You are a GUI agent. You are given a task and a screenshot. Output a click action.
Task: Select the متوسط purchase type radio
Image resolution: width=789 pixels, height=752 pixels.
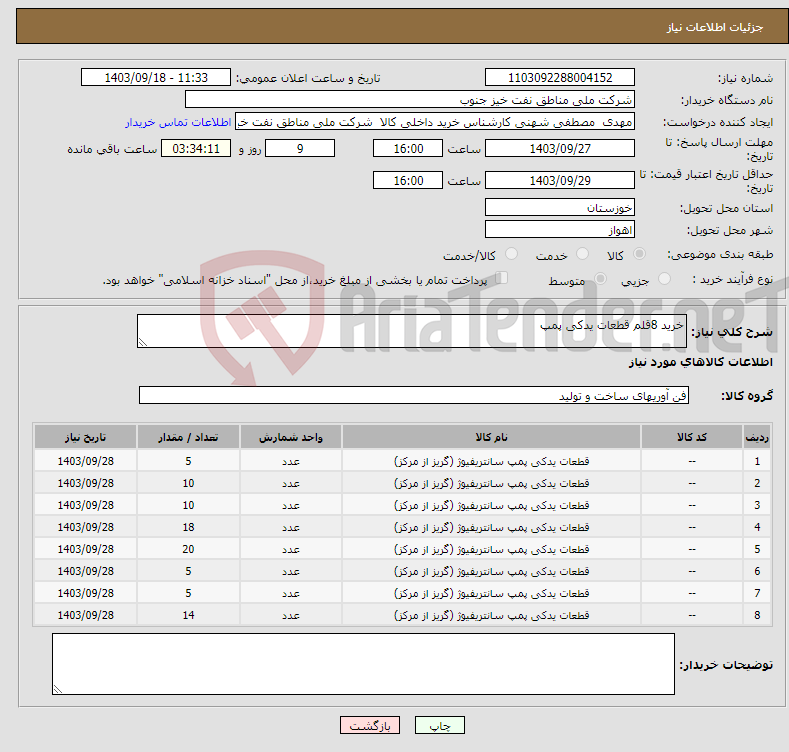pos(600,278)
